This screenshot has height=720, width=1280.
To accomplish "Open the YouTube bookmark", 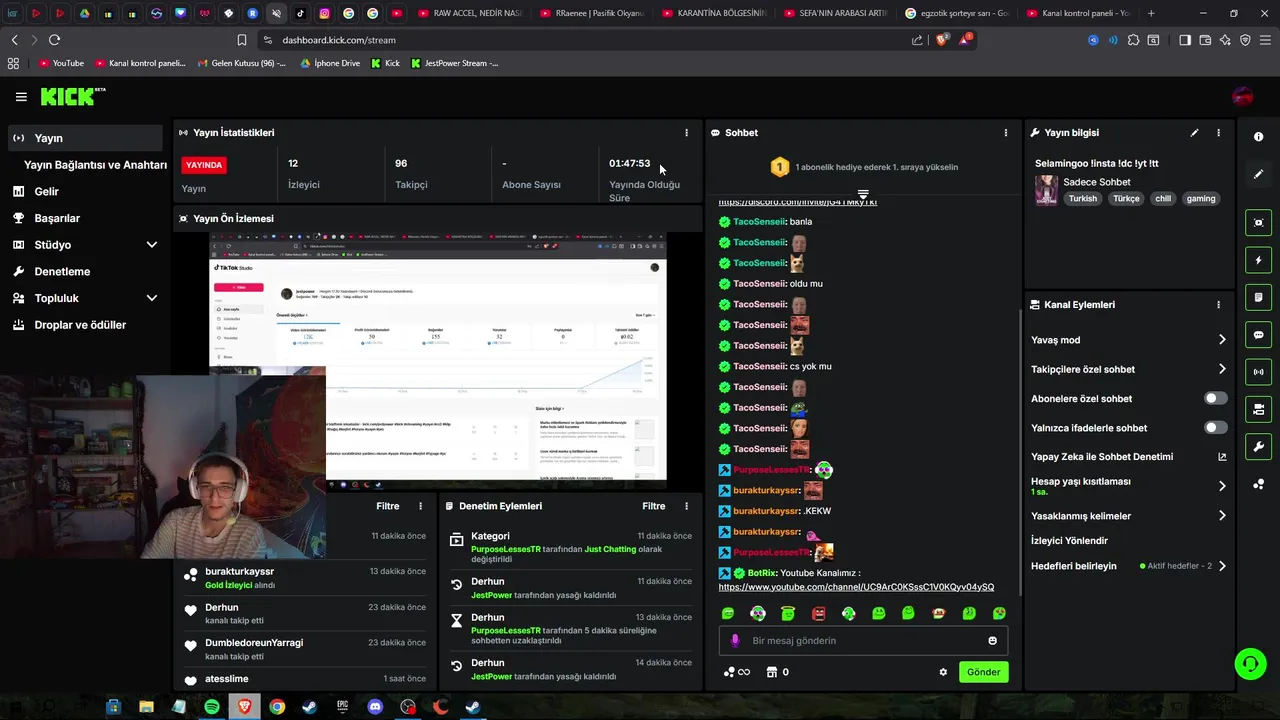I will pyautogui.click(x=61, y=63).
